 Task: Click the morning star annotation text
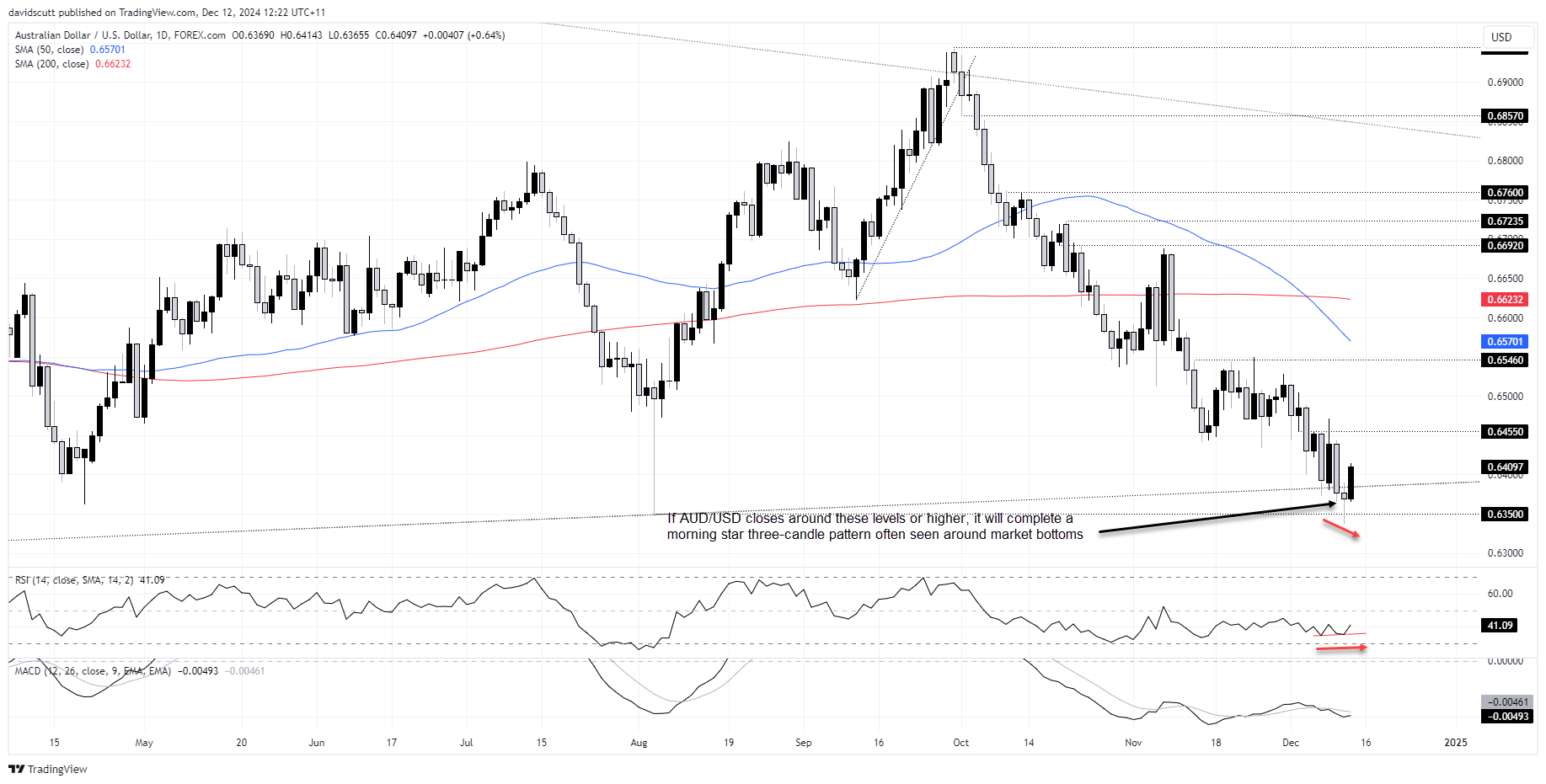[x=875, y=526]
